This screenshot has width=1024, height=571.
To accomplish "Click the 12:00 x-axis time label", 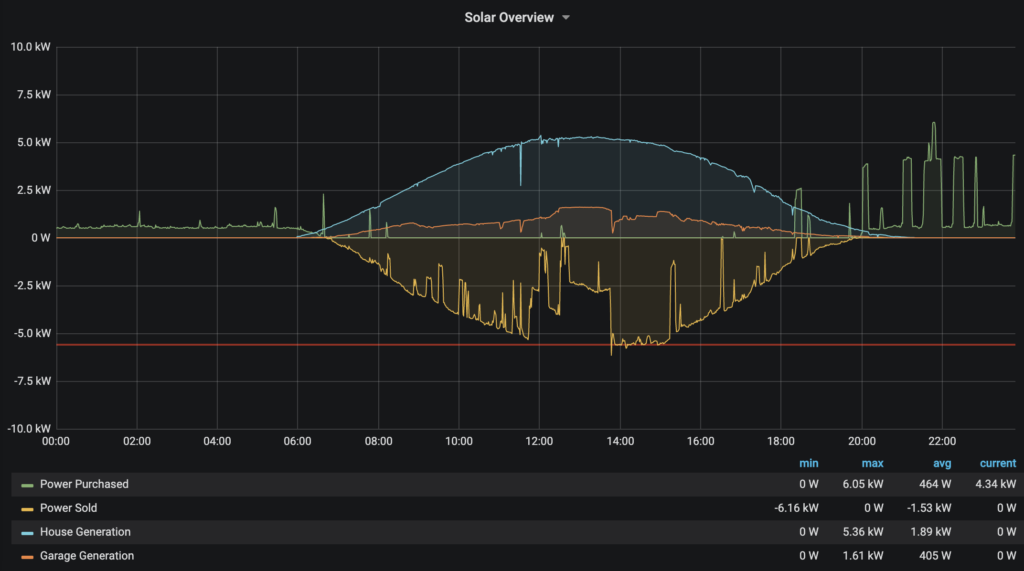I will click(x=539, y=442).
